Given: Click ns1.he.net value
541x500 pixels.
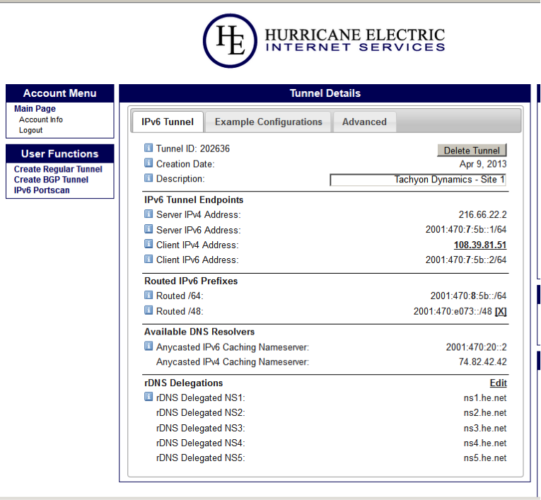Looking at the screenshot, I should tap(485, 398).
